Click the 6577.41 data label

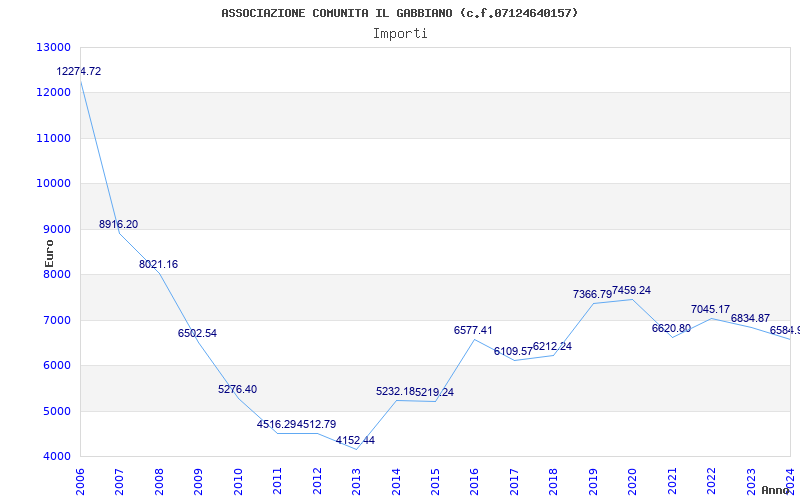[473, 331]
